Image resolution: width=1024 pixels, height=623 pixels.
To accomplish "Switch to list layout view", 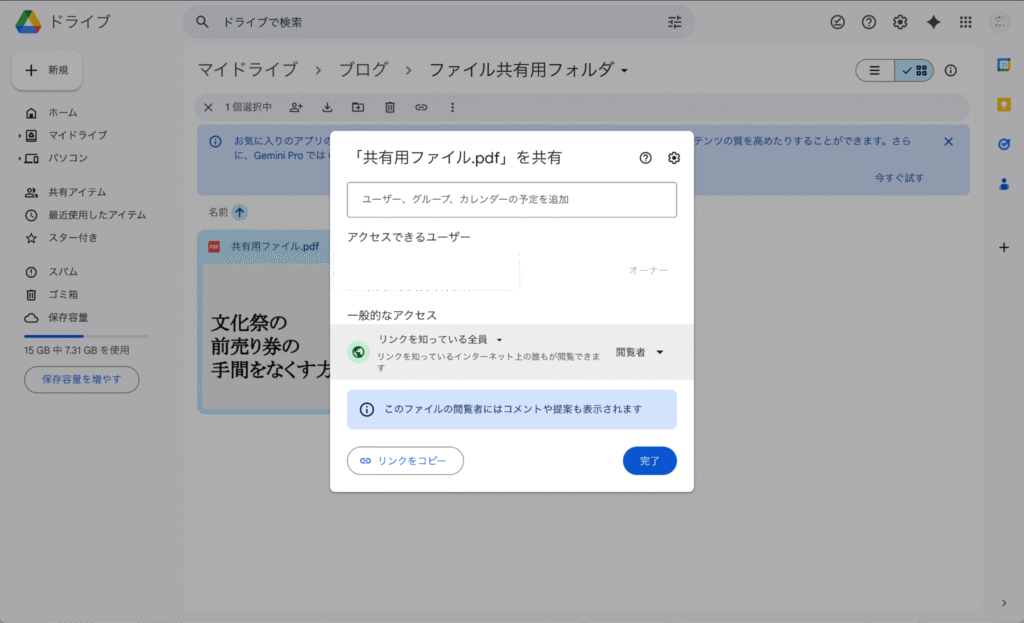I will (x=875, y=71).
